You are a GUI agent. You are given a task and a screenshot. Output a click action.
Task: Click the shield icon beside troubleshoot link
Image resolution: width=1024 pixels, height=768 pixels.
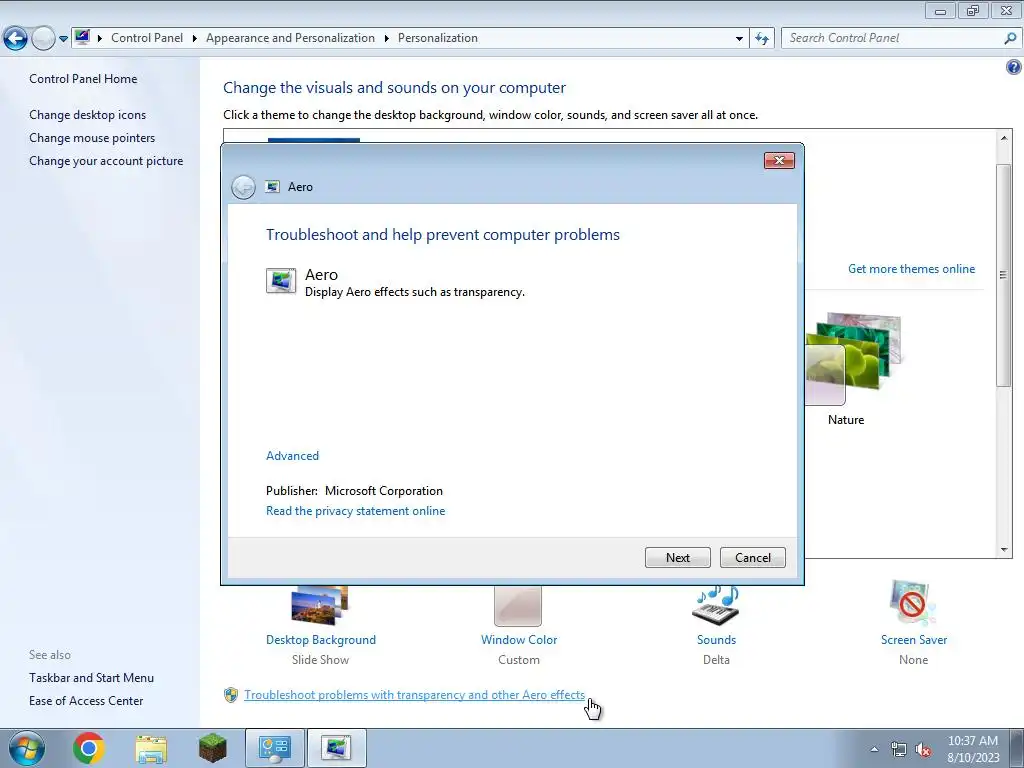tap(231, 695)
